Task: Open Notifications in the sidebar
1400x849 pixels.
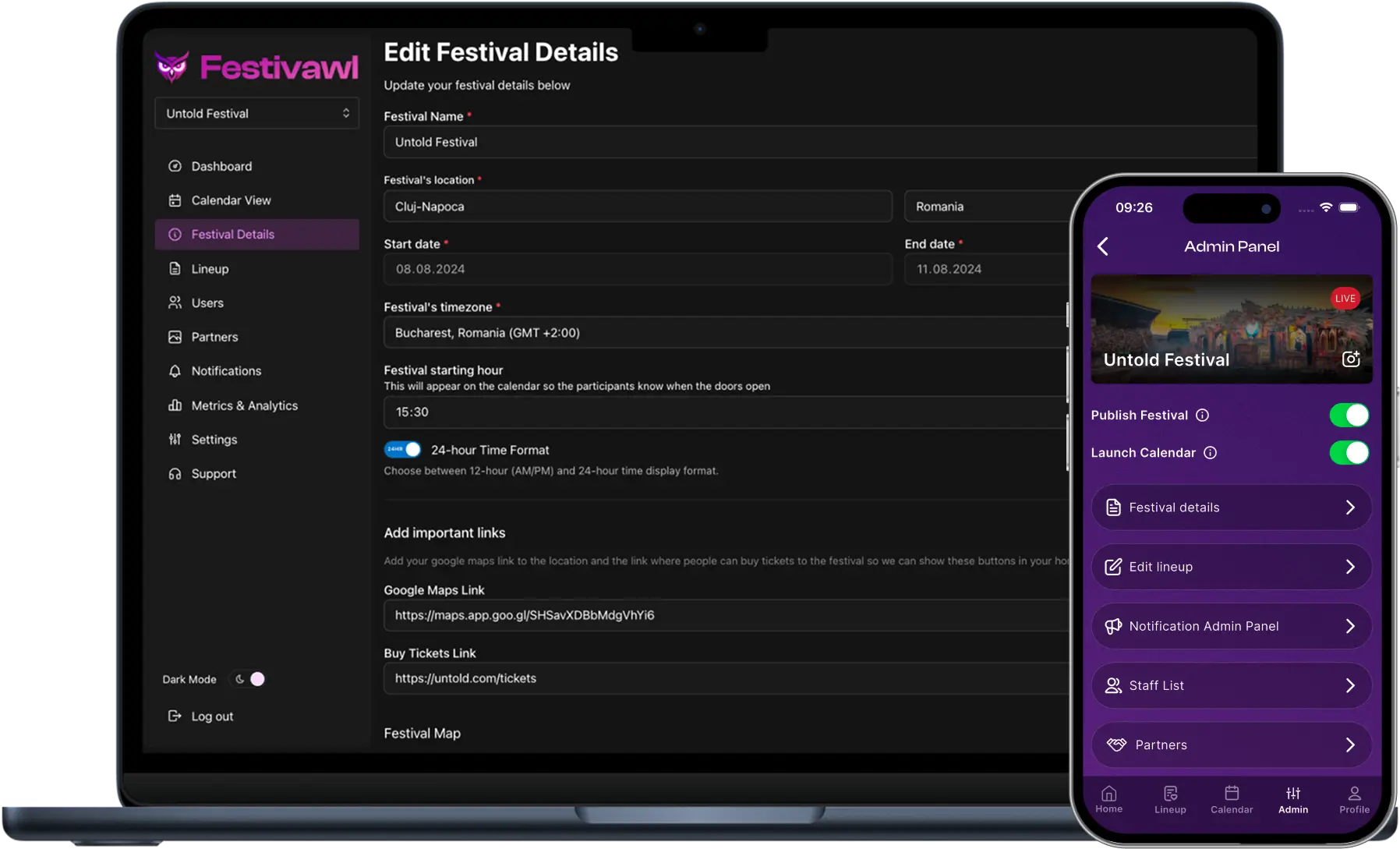Action: click(257, 371)
